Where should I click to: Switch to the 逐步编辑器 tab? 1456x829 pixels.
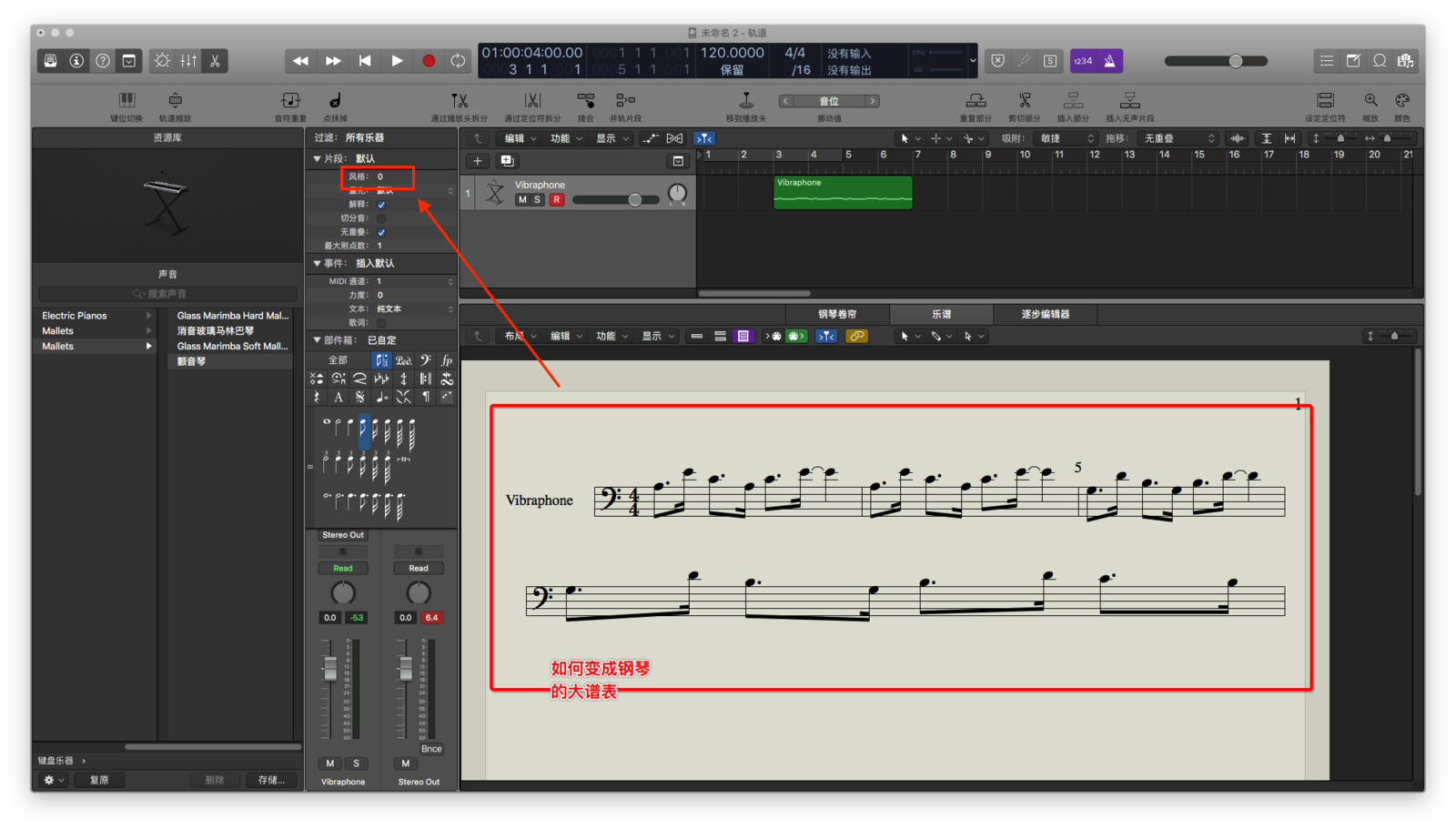[1045, 314]
